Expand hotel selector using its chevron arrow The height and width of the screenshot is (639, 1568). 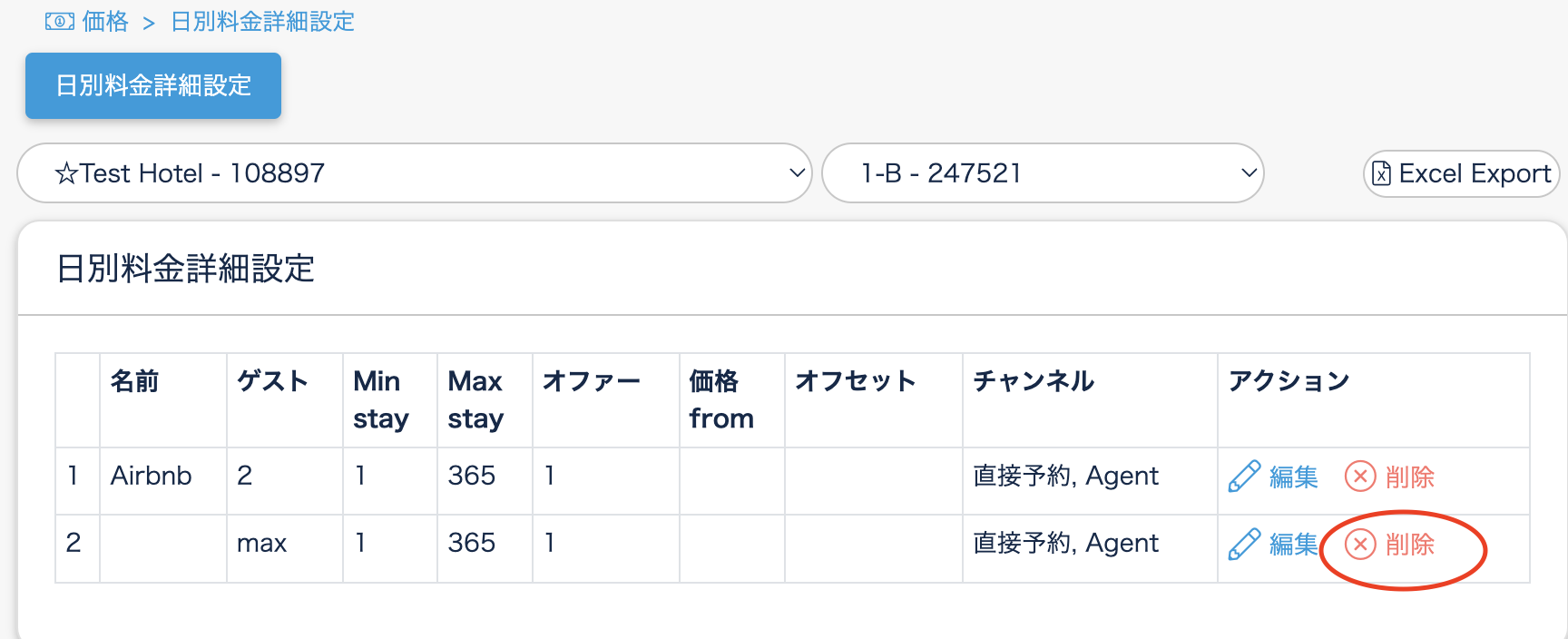click(797, 172)
